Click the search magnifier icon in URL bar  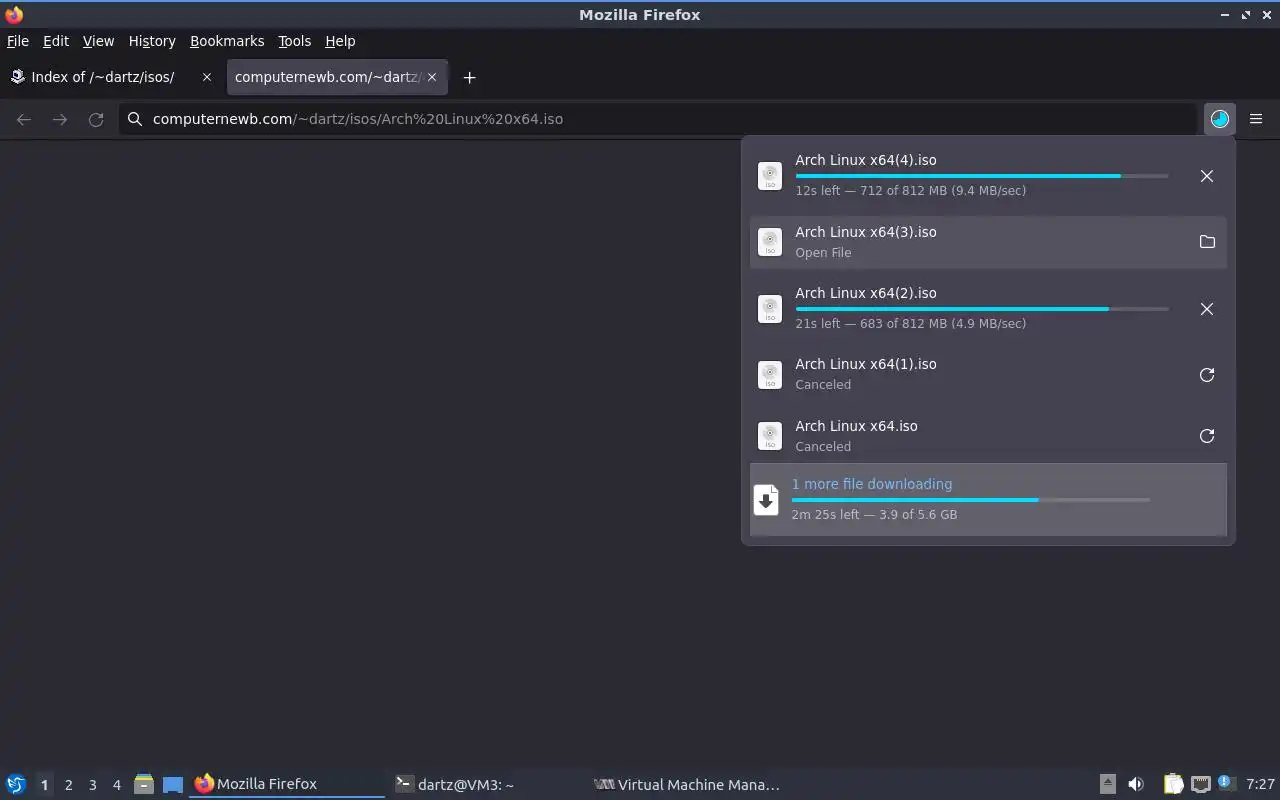pos(135,119)
